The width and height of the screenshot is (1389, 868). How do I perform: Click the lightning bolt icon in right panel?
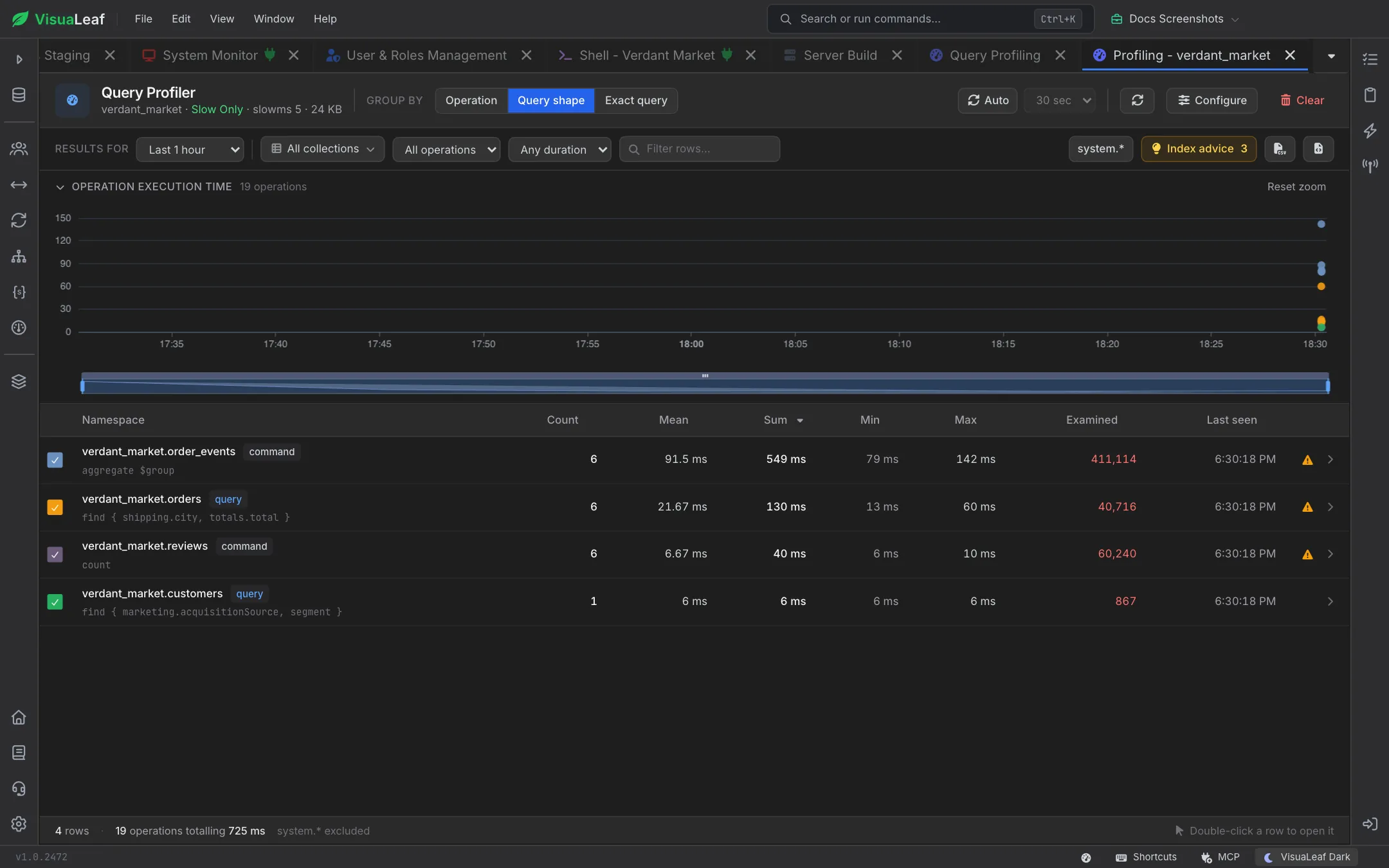point(1370,131)
